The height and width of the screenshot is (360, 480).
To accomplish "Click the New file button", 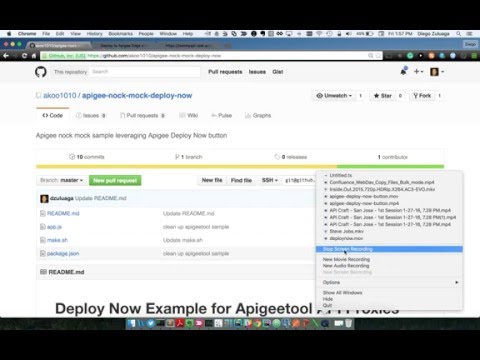I will pos(212,180).
